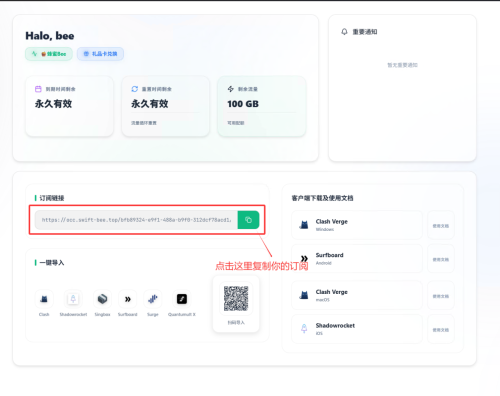The height and width of the screenshot is (396, 500).
Task: Import subscription into Shadowrocket via its icon
Action: (73, 299)
